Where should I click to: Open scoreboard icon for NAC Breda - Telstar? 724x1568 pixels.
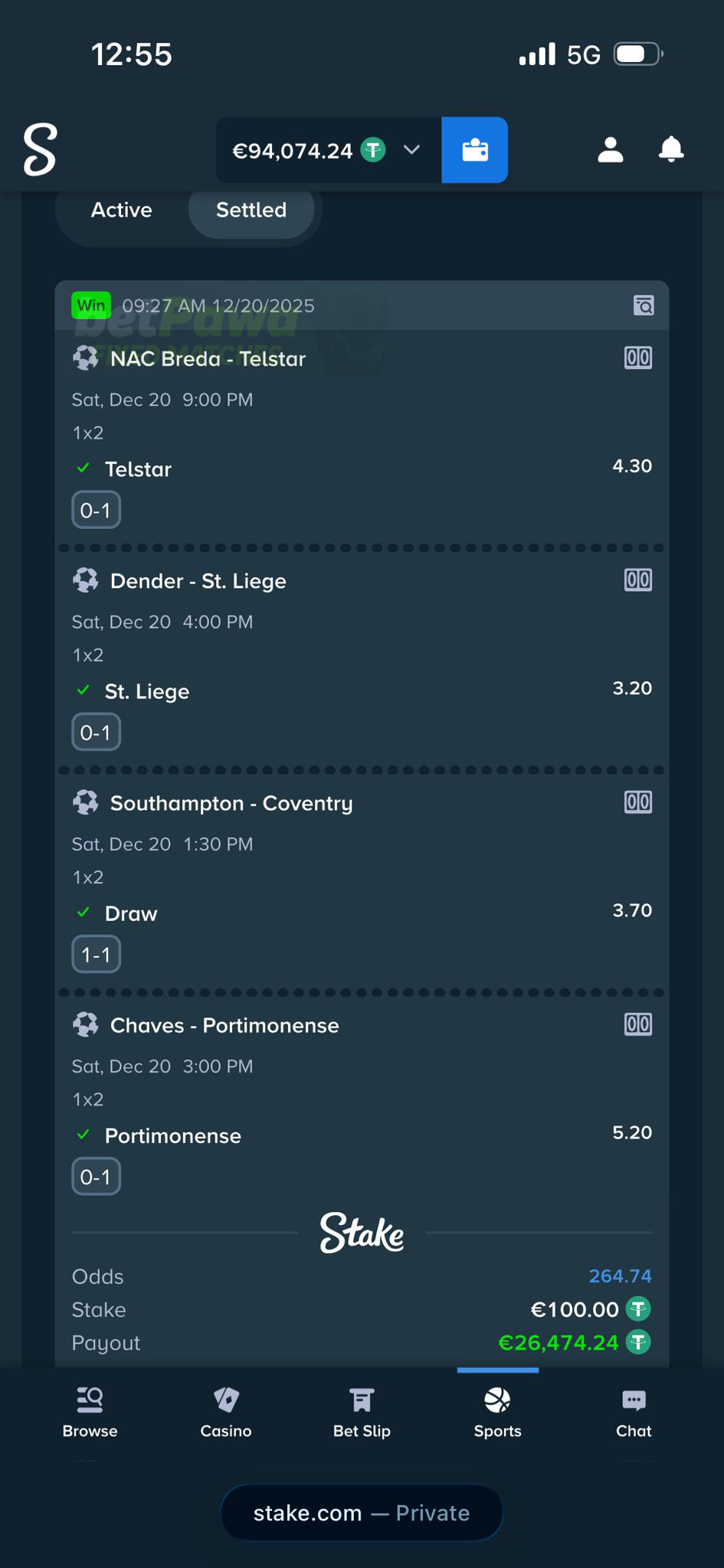(x=638, y=358)
